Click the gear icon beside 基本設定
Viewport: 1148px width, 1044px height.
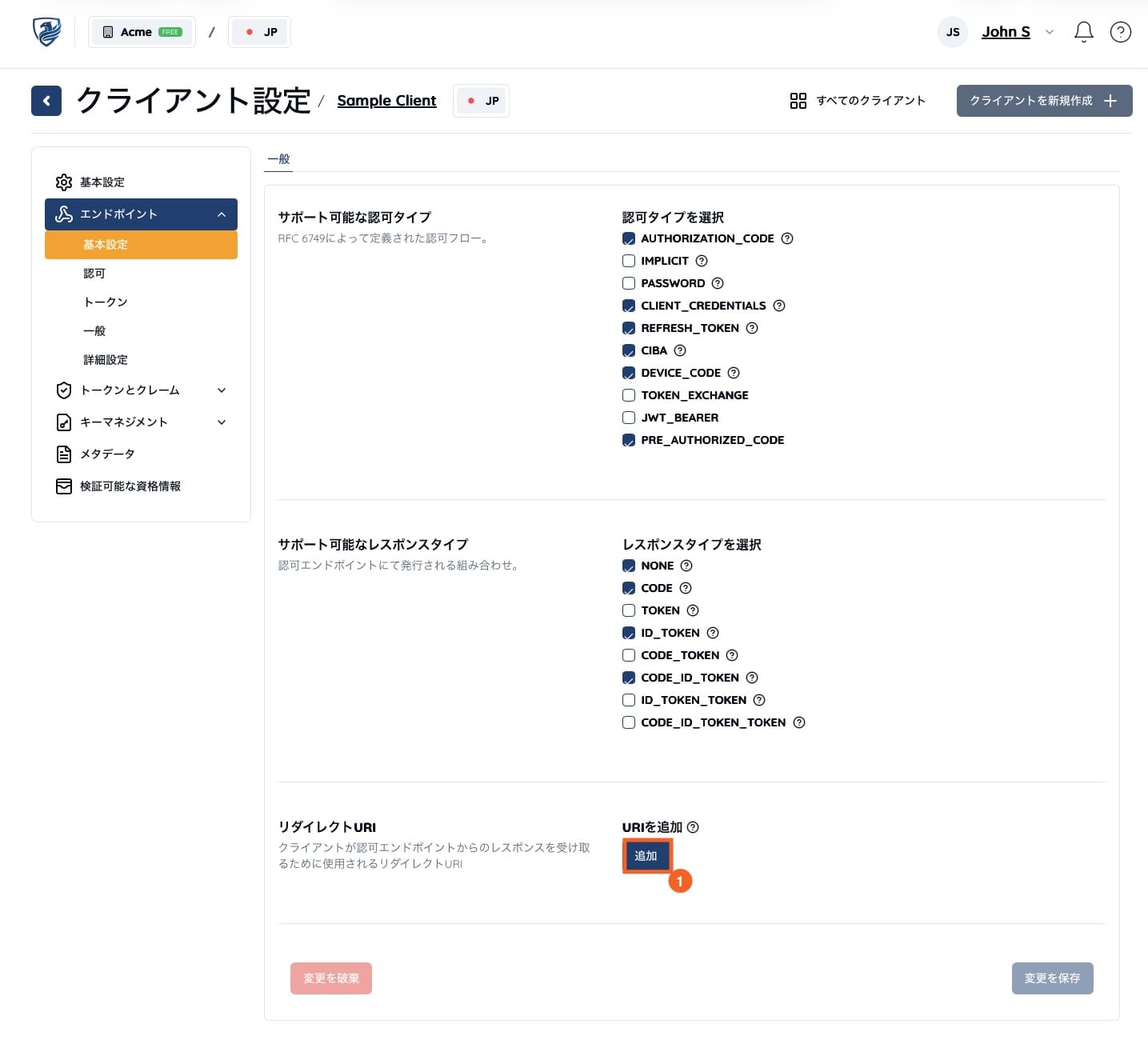point(64,182)
